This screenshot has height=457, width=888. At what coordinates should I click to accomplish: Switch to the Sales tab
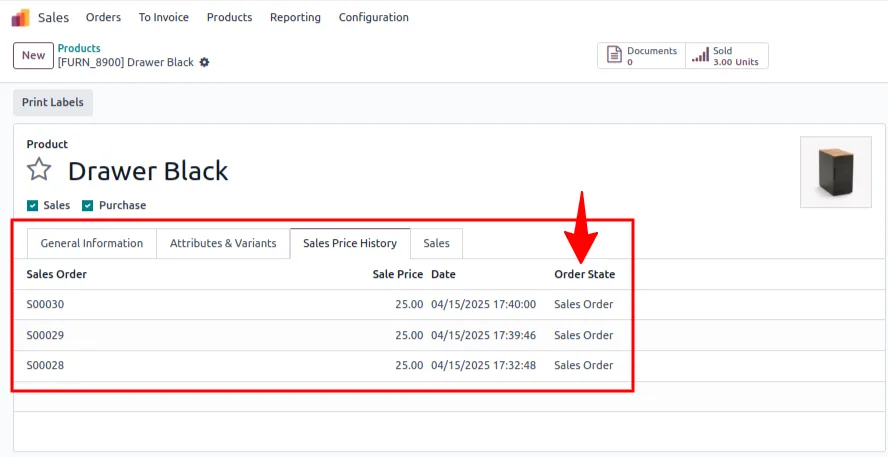tap(436, 244)
